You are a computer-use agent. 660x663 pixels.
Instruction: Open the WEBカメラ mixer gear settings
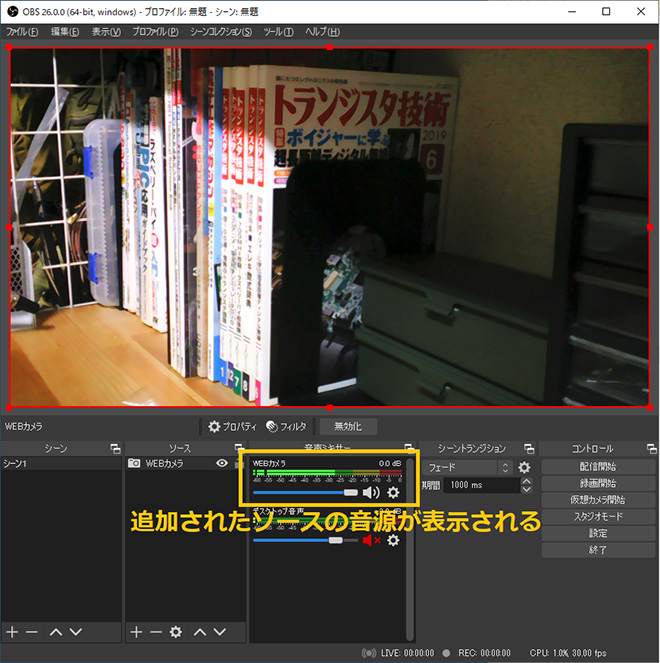[x=393, y=493]
